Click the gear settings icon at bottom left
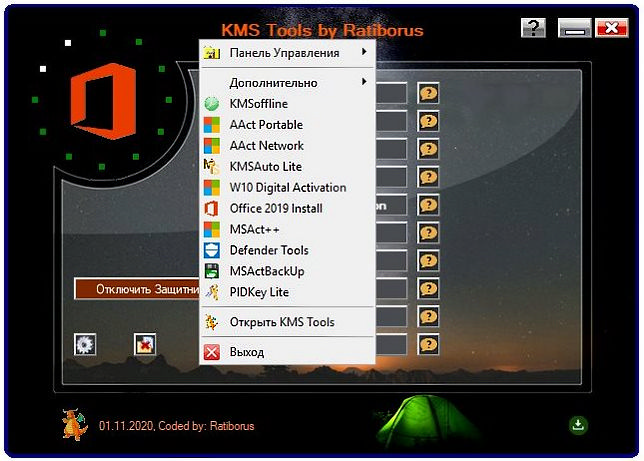The width and height of the screenshot is (644, 461). click(x=85, y=344)
